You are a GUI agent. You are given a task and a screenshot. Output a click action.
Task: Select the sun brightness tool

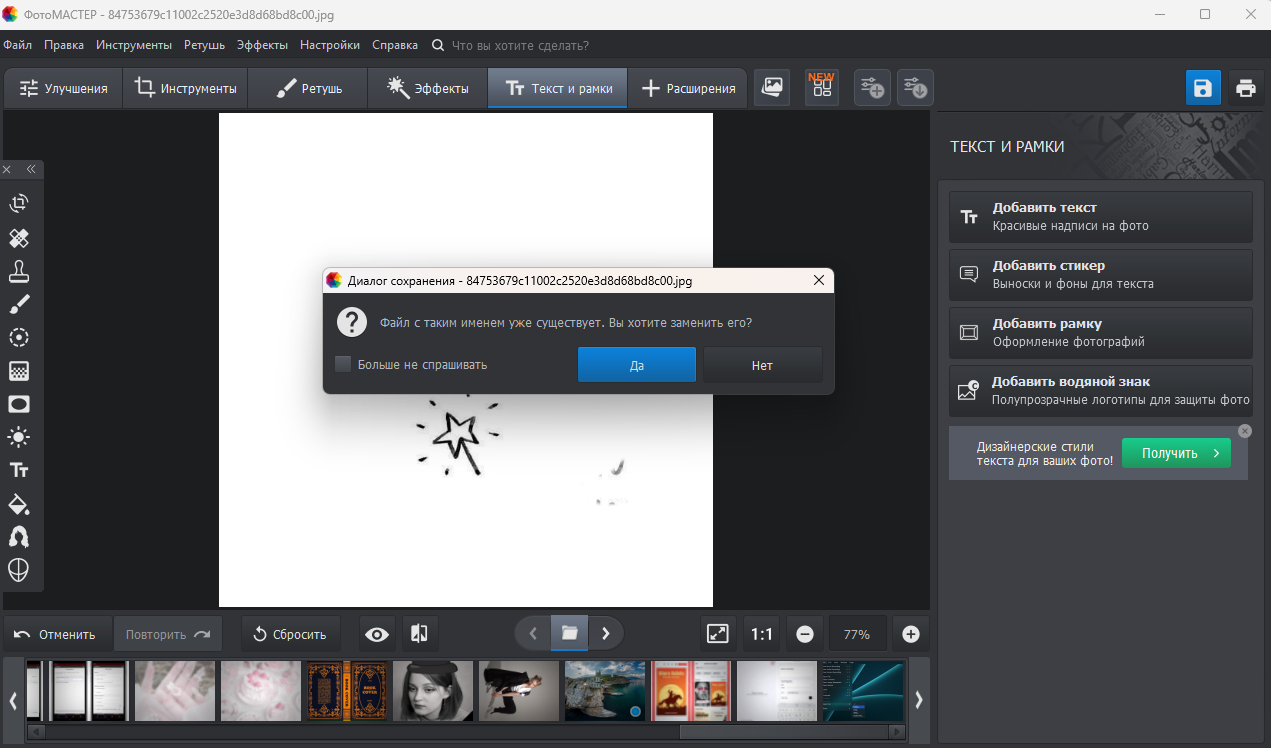click(x=19, y=437)
